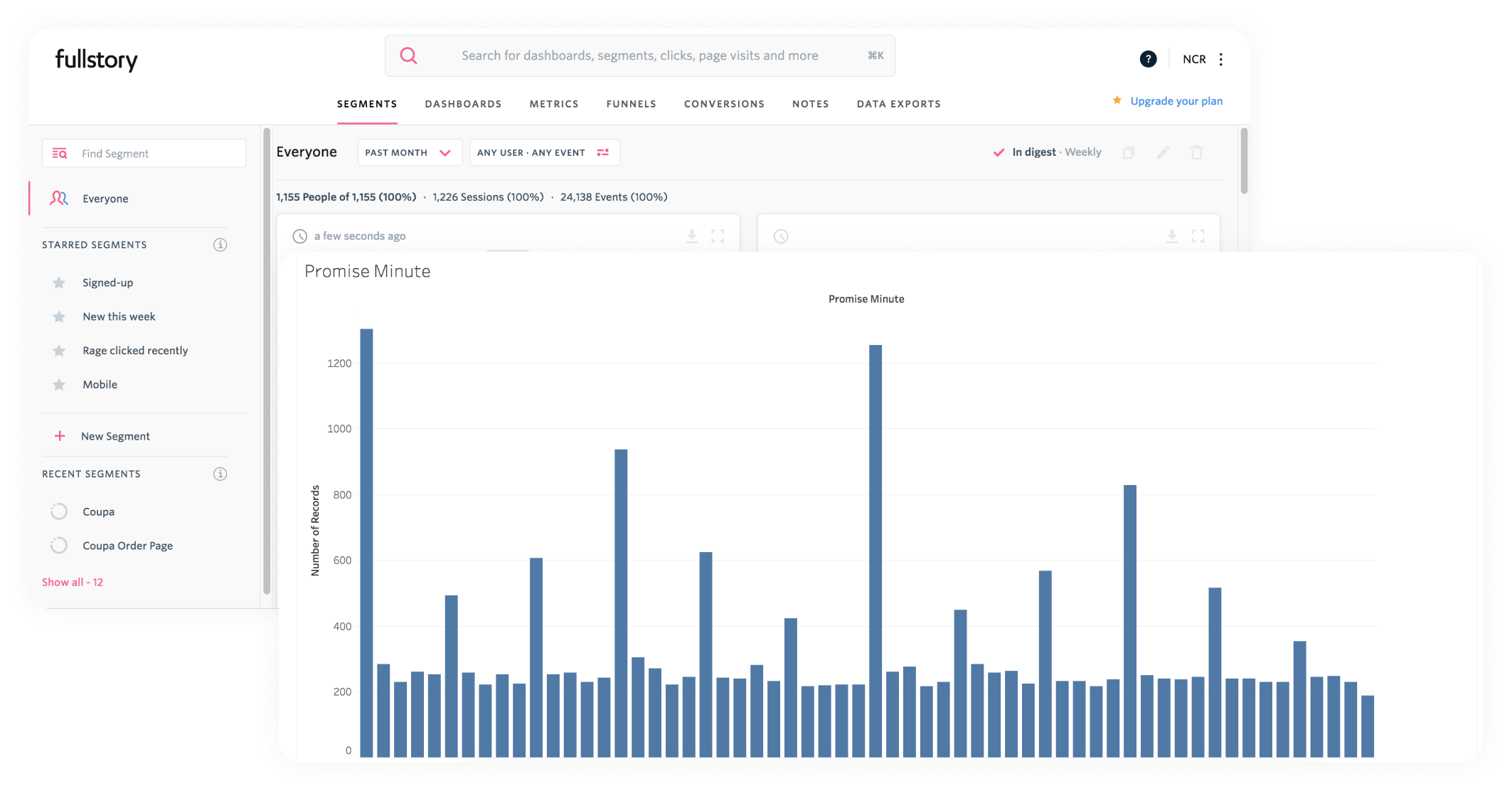Click the Everyone segment people icon
Image resolution: width=1512 pixels, height=791 pixels.
(58, 198)
